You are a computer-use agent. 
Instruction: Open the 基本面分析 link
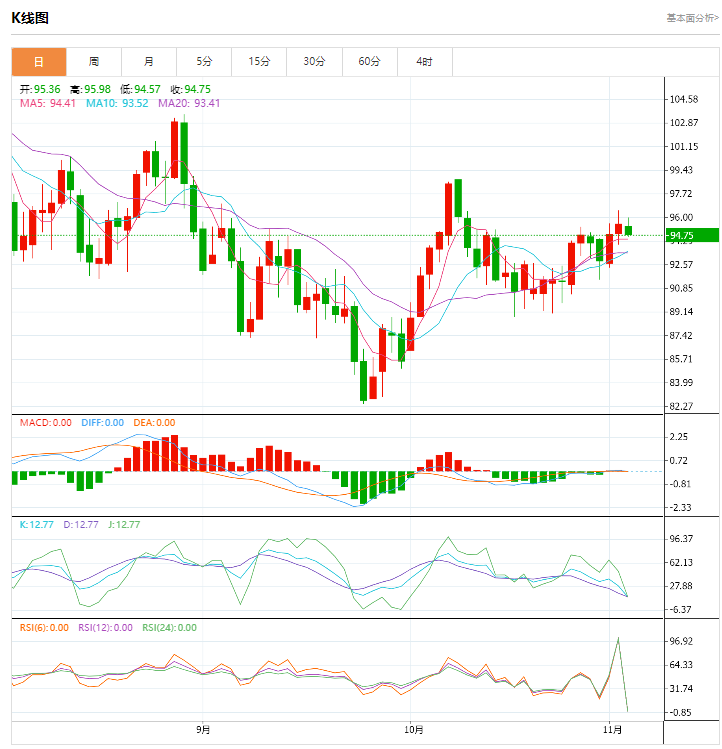pos(692,18)
